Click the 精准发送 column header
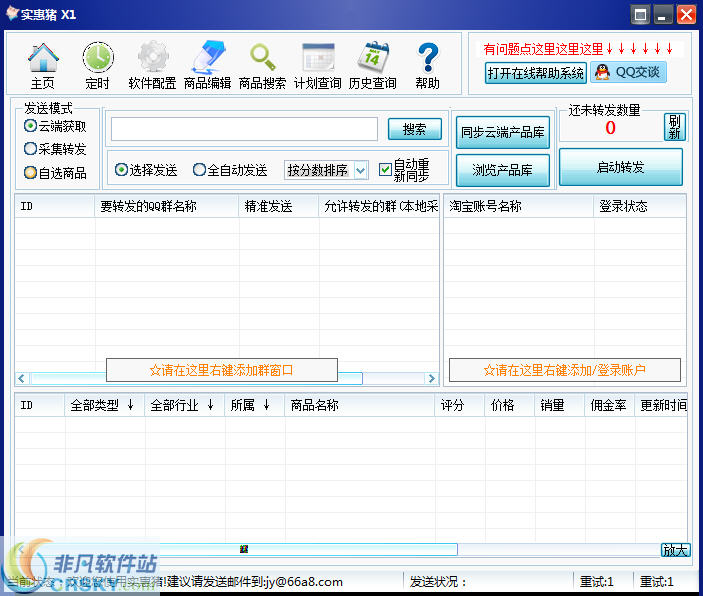703x596 pixels. [279, 206]
